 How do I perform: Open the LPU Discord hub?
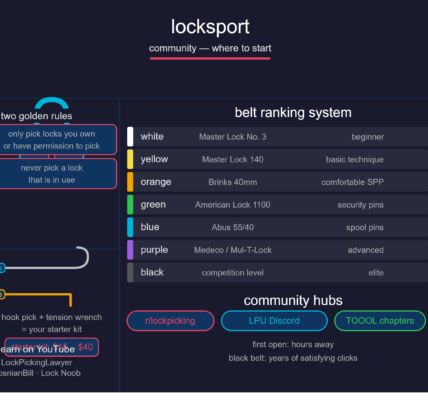click(x=274, y=321)
